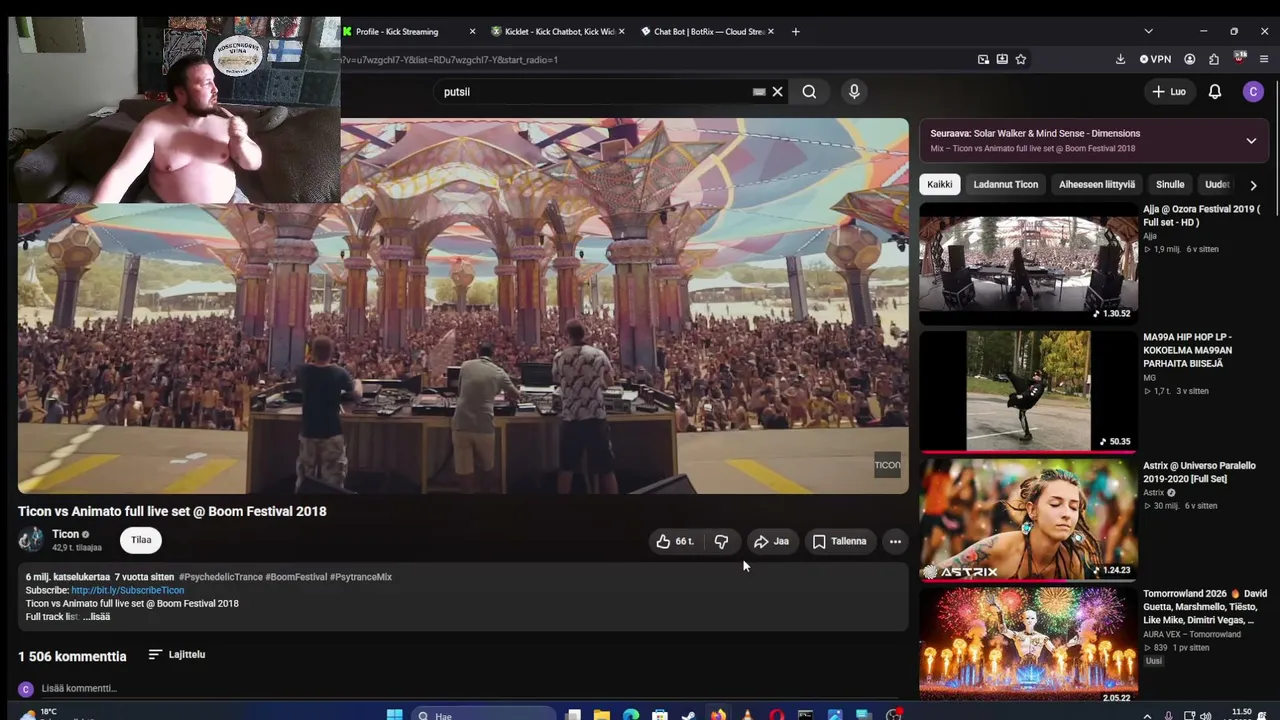1280x720 pixels.
Task: Share the video with the Jaa button
Action: (x=771, y=541)
